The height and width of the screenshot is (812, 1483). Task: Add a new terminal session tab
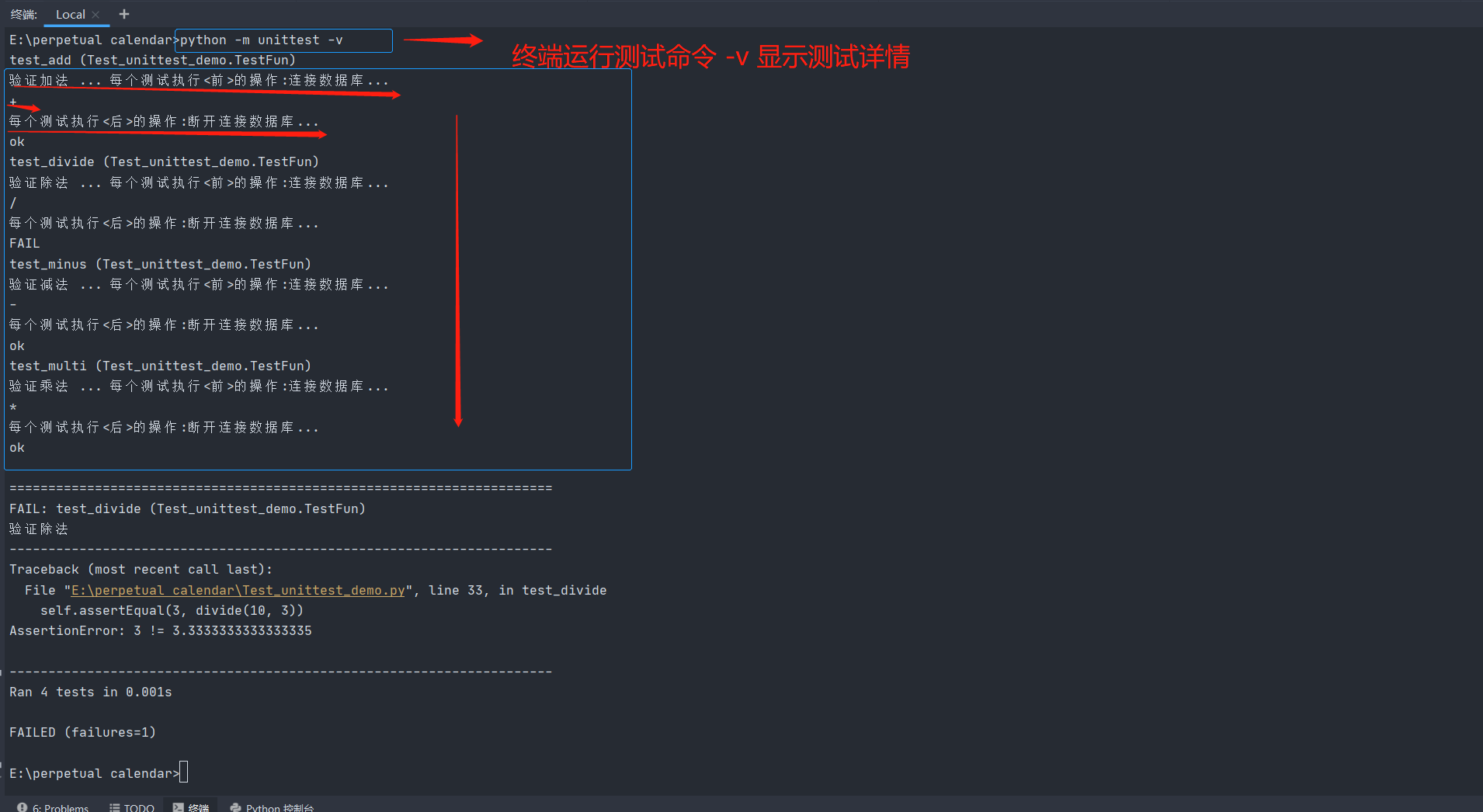tap(124, 14)
